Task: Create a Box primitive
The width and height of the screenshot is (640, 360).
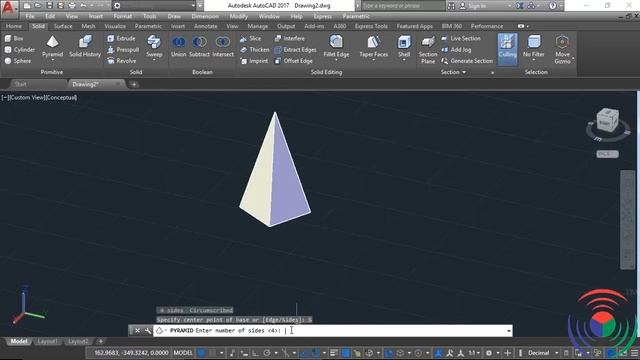Action: (x=14, y=38)
